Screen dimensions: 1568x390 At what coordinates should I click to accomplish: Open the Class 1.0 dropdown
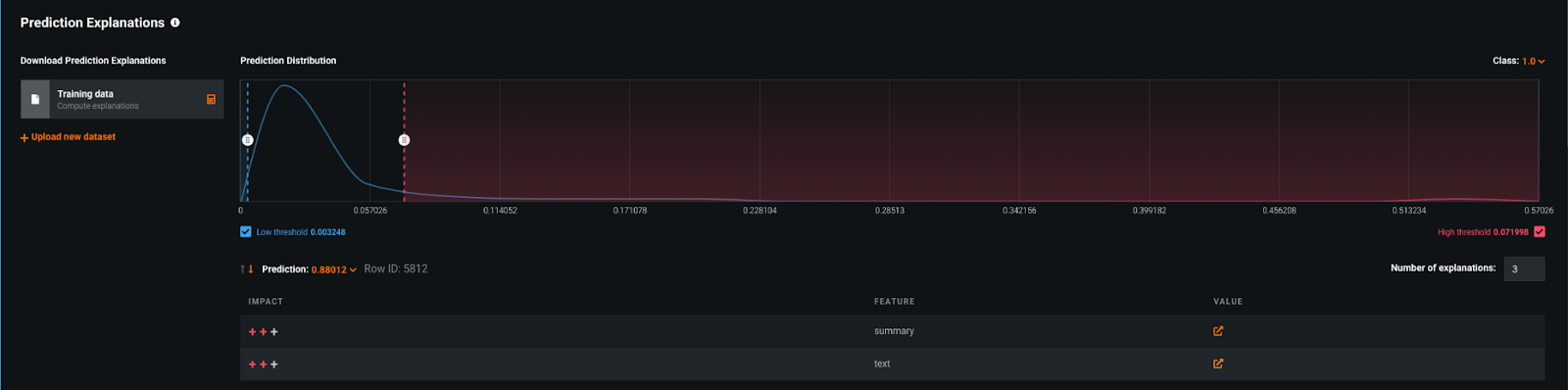[1534, 61]
